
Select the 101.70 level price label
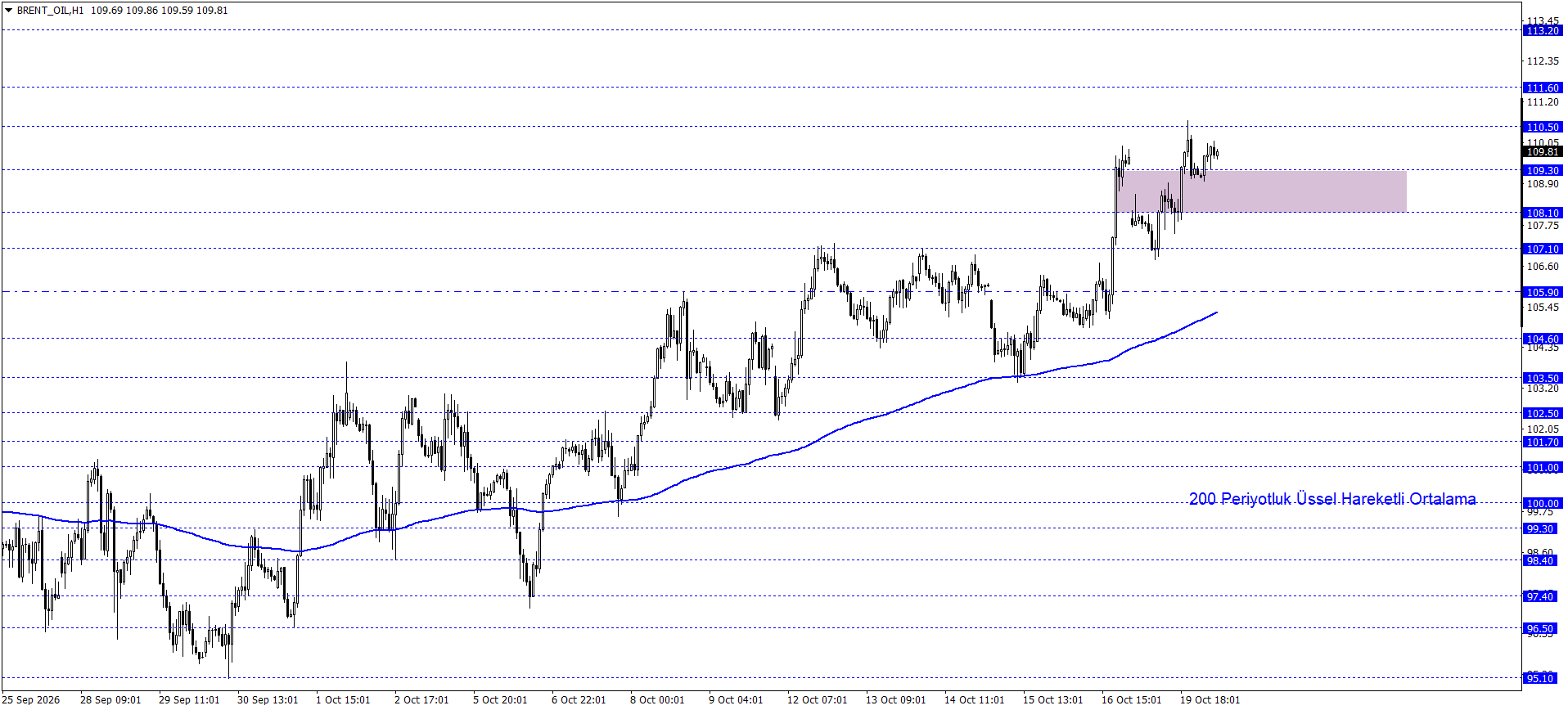[x=1543, y=443]
